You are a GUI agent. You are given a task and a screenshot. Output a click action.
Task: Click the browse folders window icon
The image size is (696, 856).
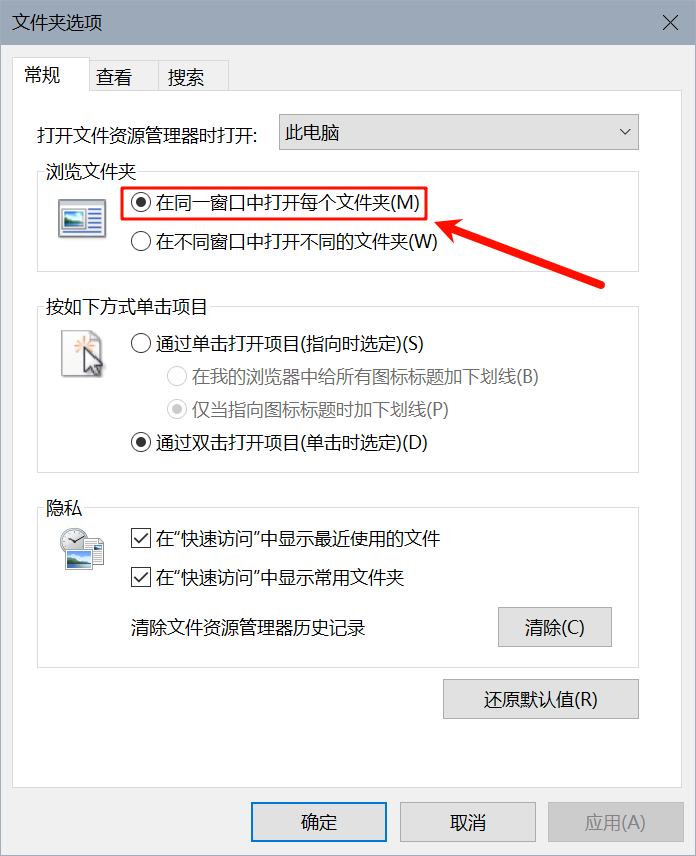pos(82,218)
